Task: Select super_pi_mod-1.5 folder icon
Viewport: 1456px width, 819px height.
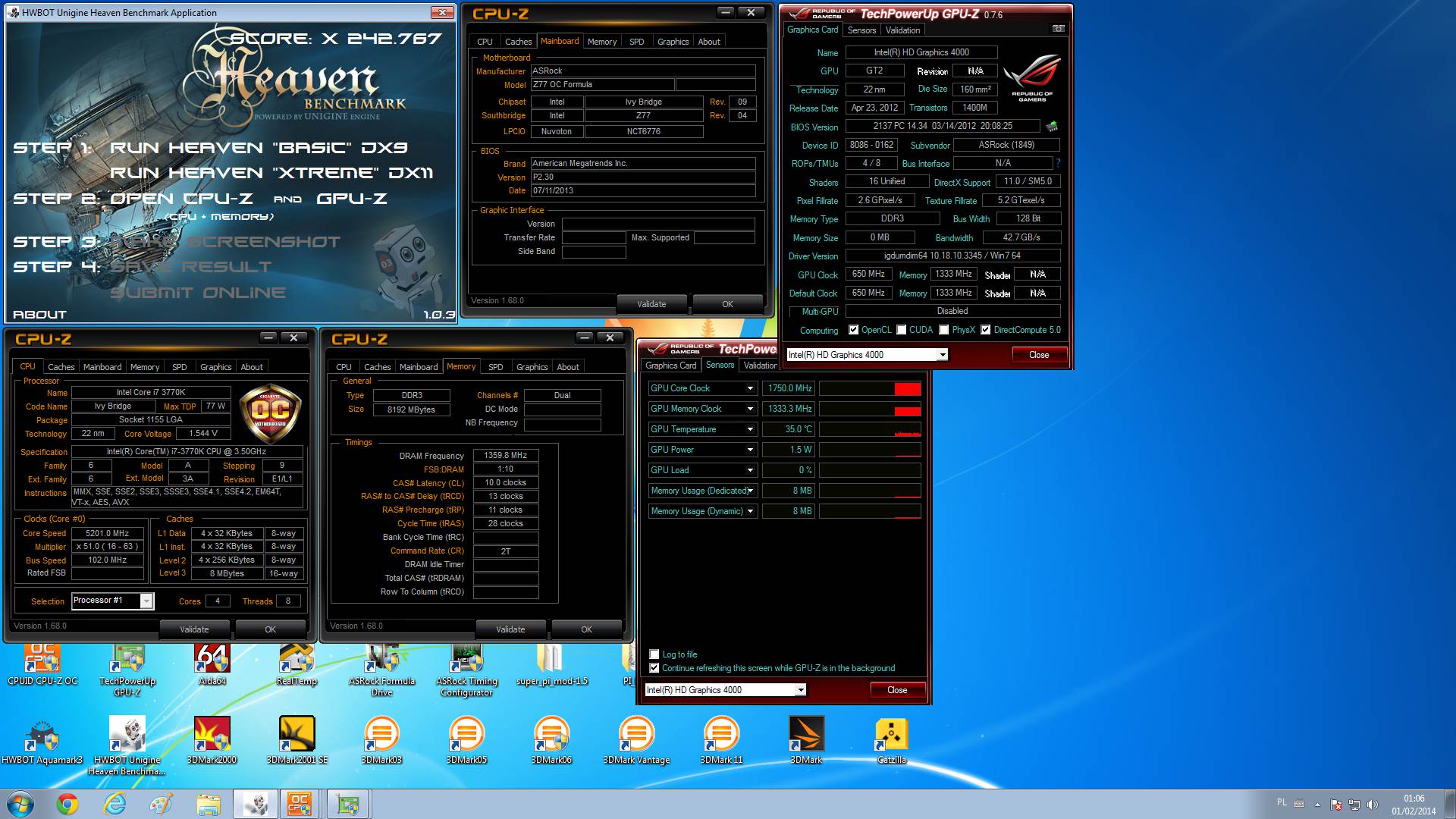Action: (551, 665)
